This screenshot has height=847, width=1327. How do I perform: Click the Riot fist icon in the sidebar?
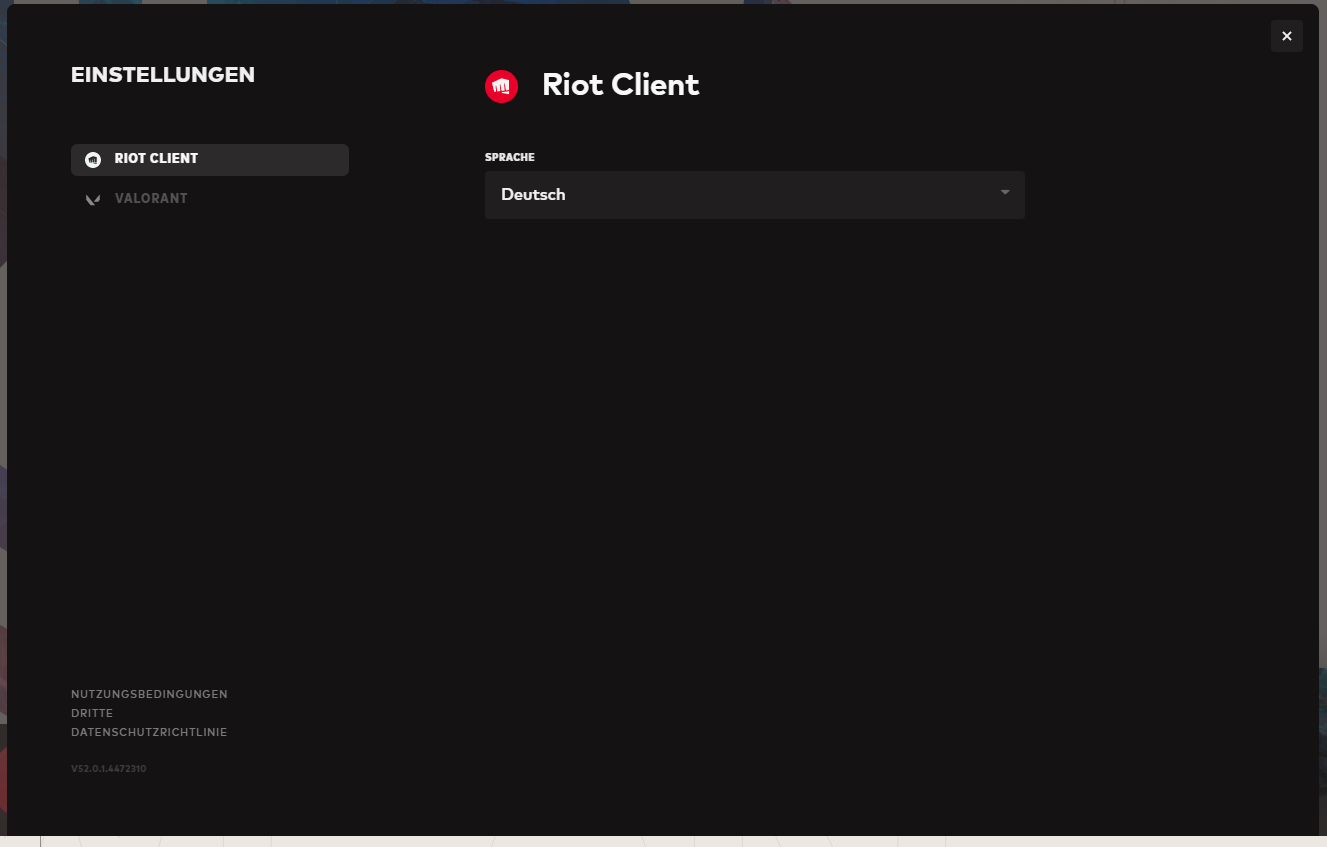(x=93, y=160)
